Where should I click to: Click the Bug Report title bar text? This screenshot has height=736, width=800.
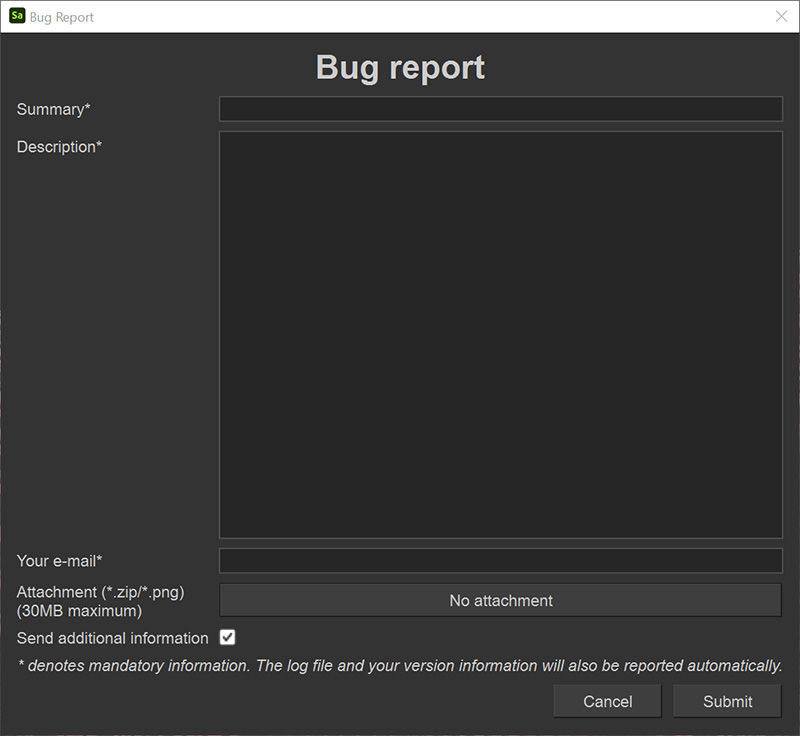point(62,17)
